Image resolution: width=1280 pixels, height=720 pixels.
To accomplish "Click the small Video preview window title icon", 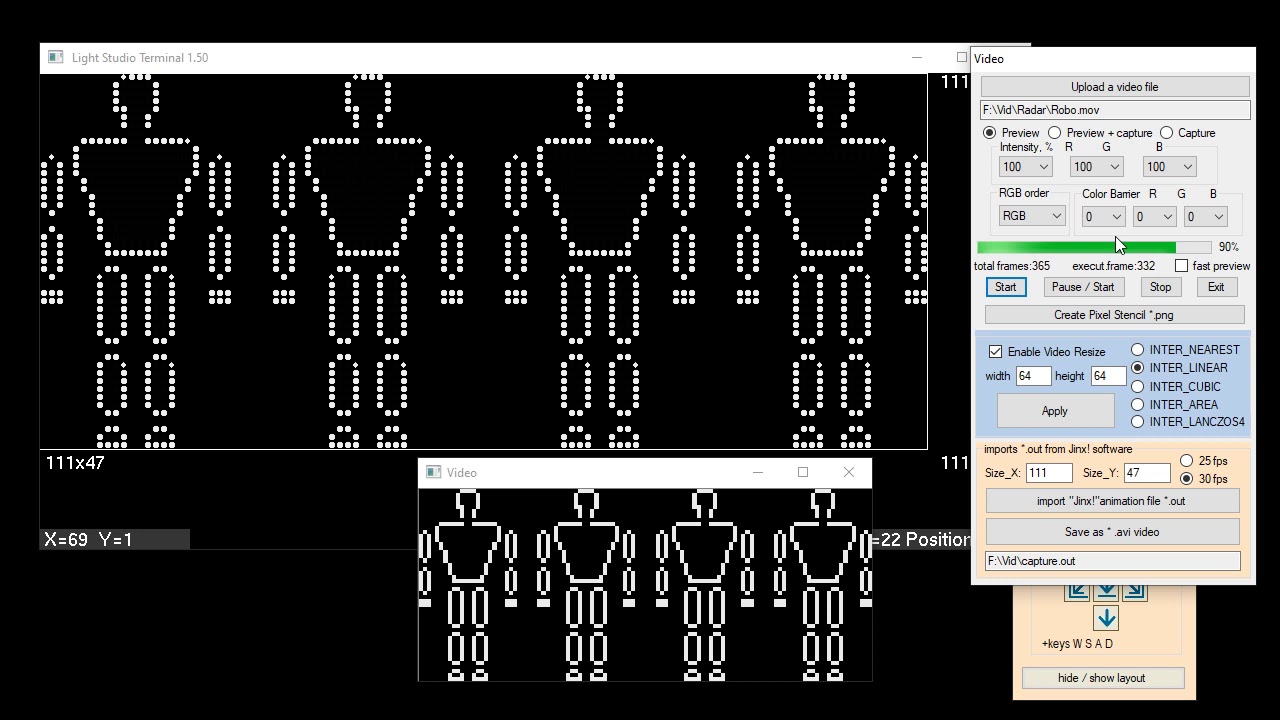I will (x=433, y=473).
